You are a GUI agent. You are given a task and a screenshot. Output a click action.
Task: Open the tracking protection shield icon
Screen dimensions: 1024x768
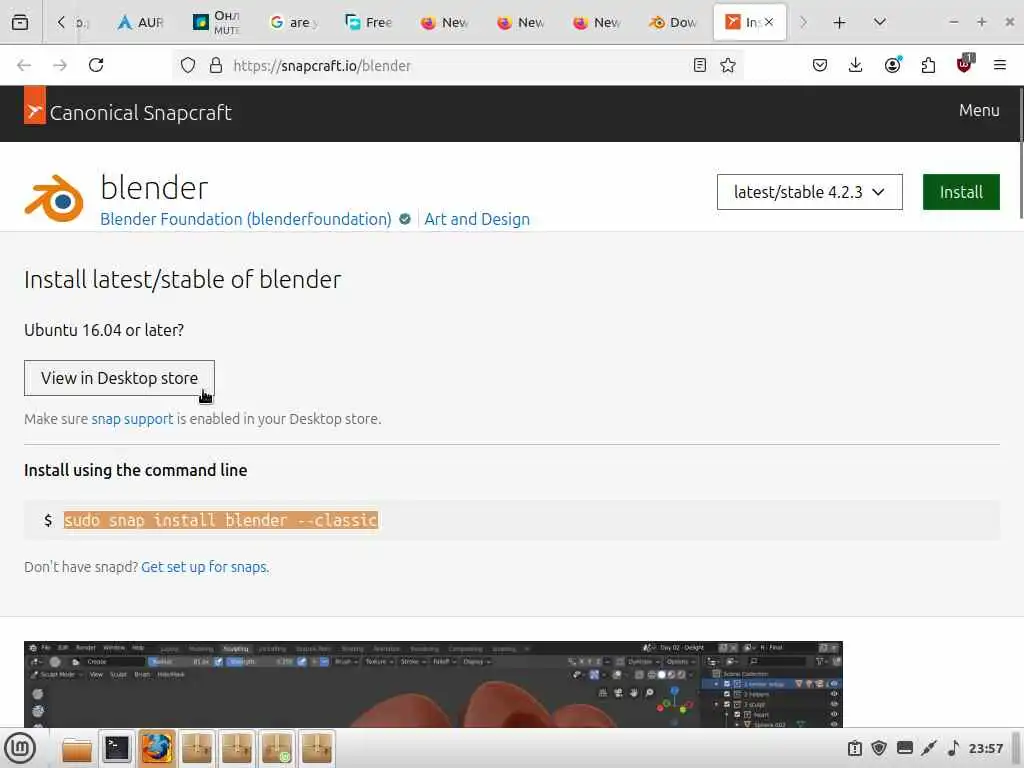click(188, 65)
